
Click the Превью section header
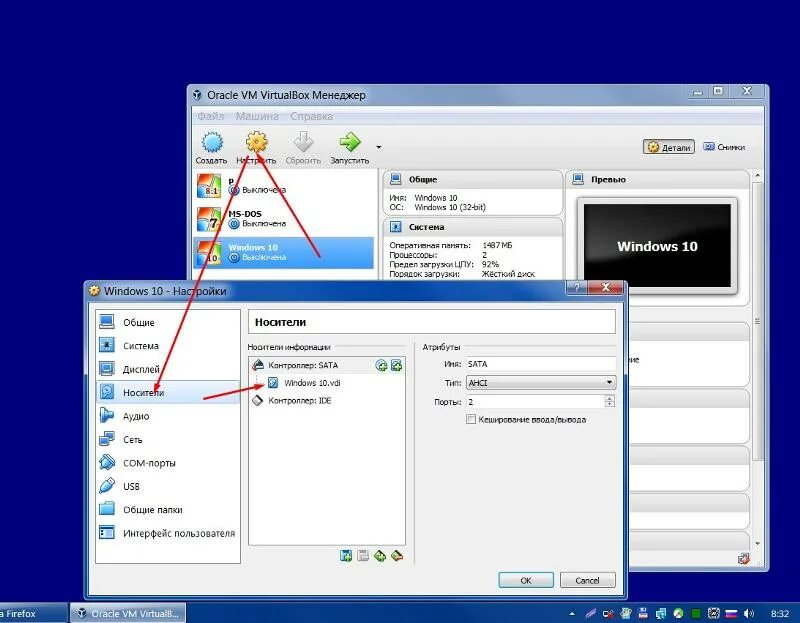point(657,180)
